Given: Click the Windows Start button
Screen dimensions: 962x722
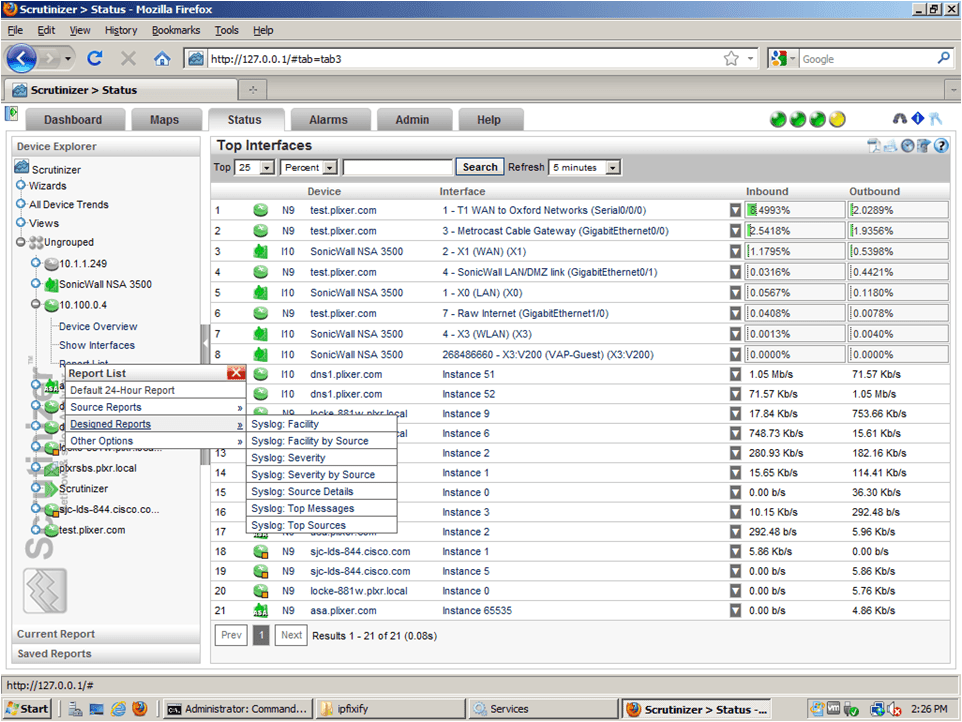Looking at the screenshot, I should coord(27,709).
